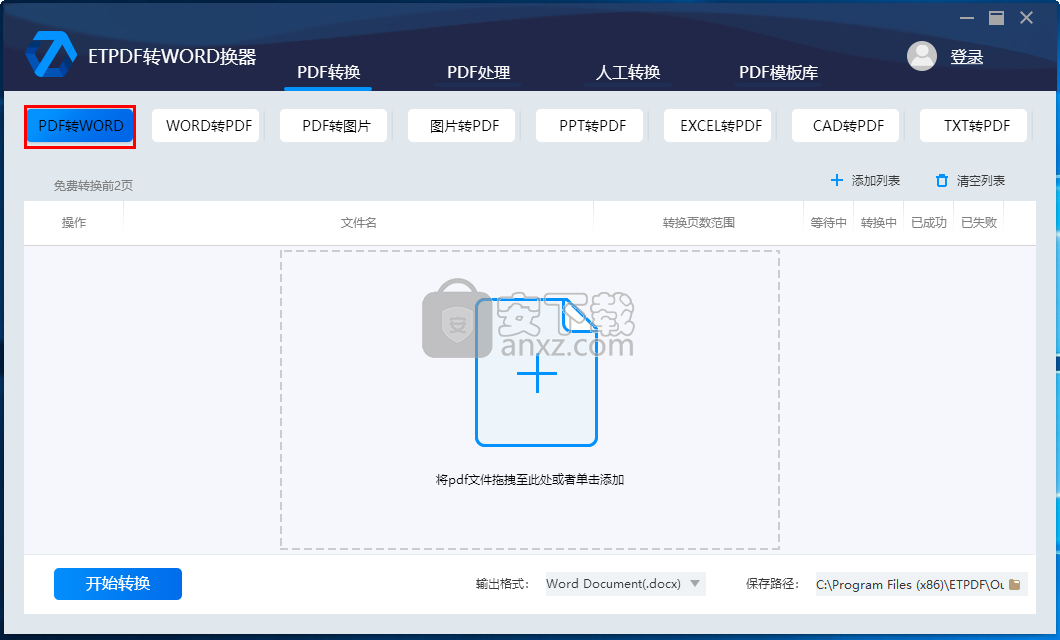The width and height of the screenshot is (1060, 640).
Task: Click the 等待中 column header
Action: point(828,223)
